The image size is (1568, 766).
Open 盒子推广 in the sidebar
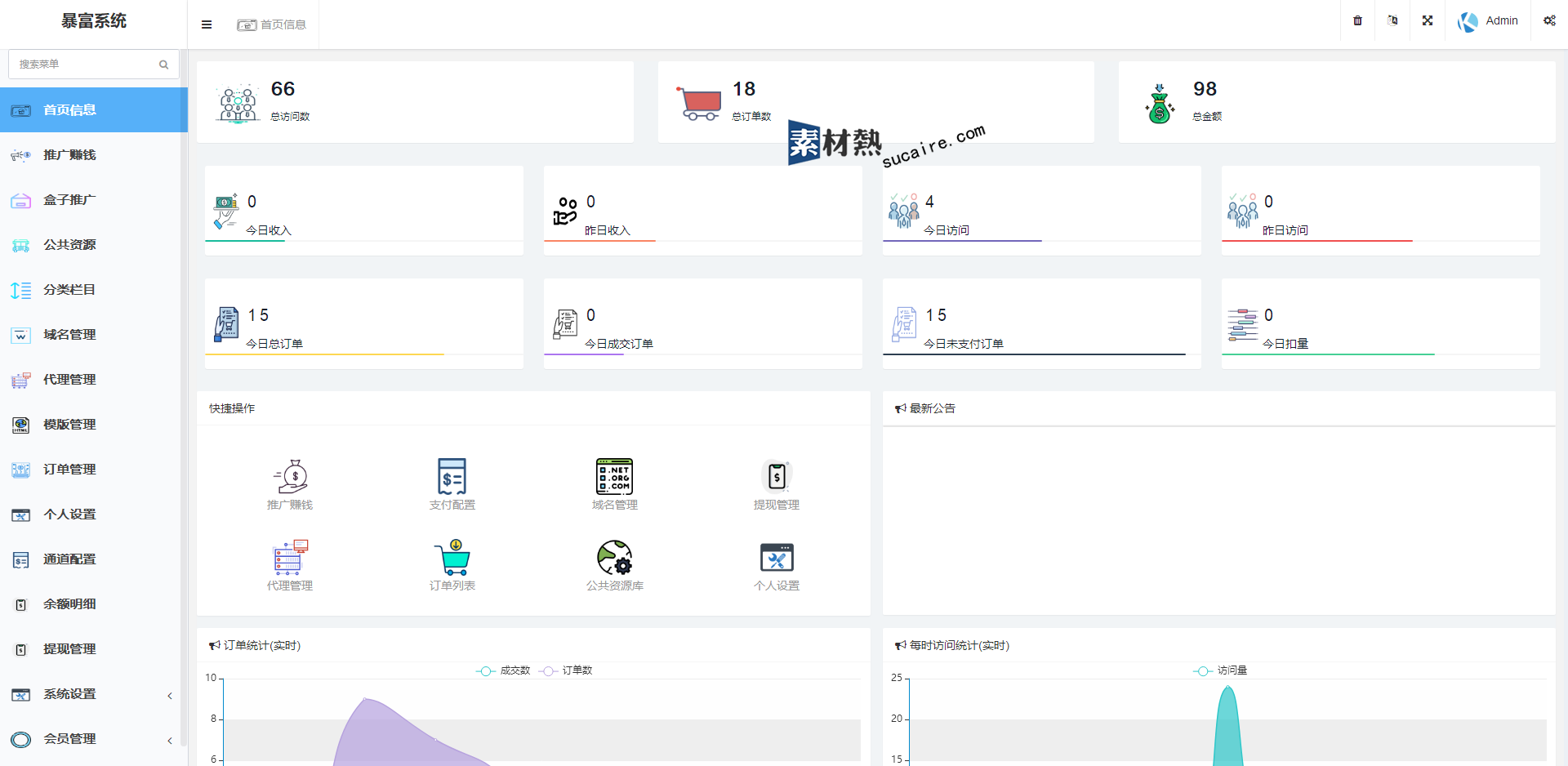(x=94, y=199)
